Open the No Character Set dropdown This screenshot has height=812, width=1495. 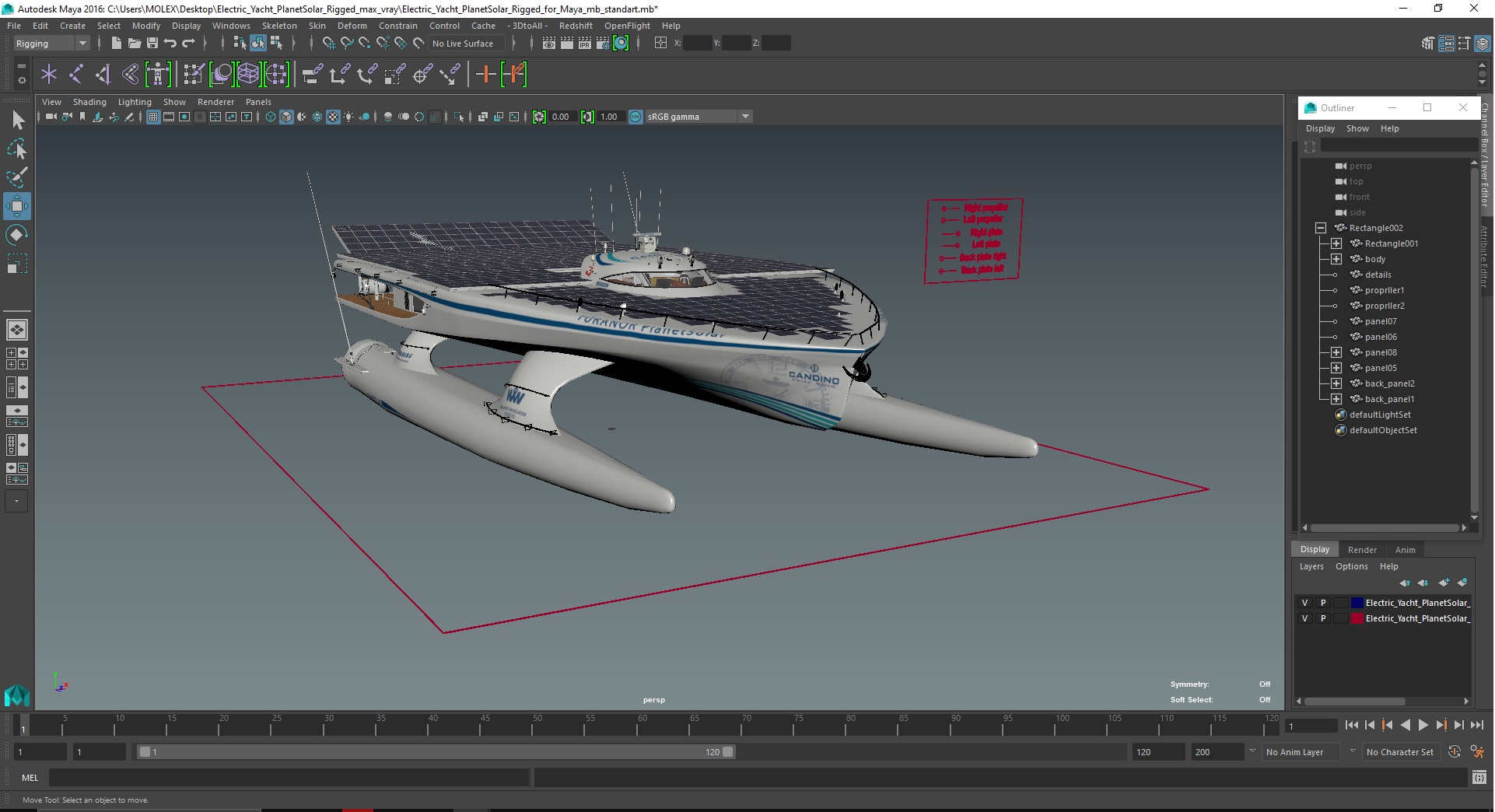coord(1402,752)
